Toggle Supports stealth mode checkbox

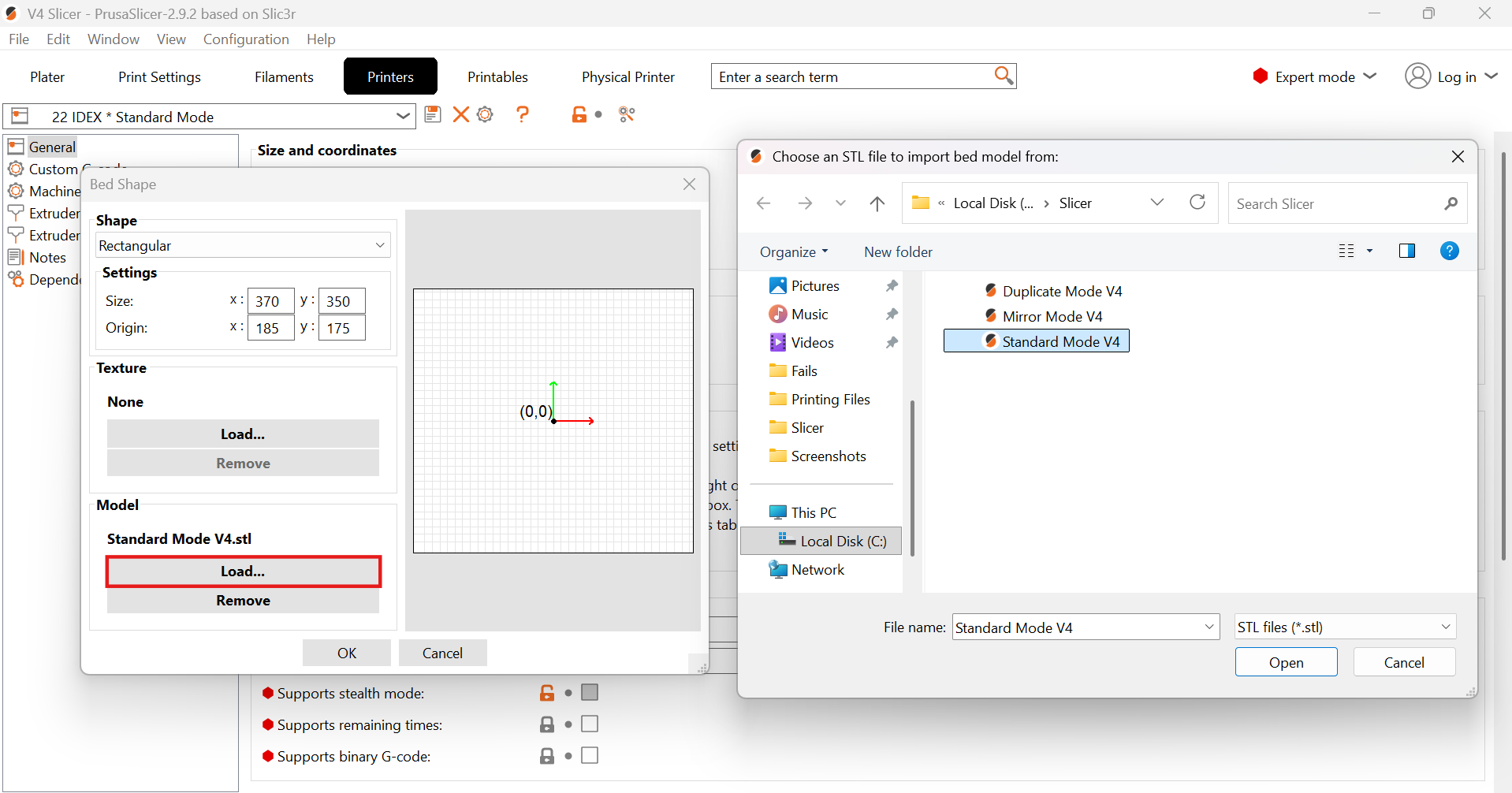tap(590, 692)
